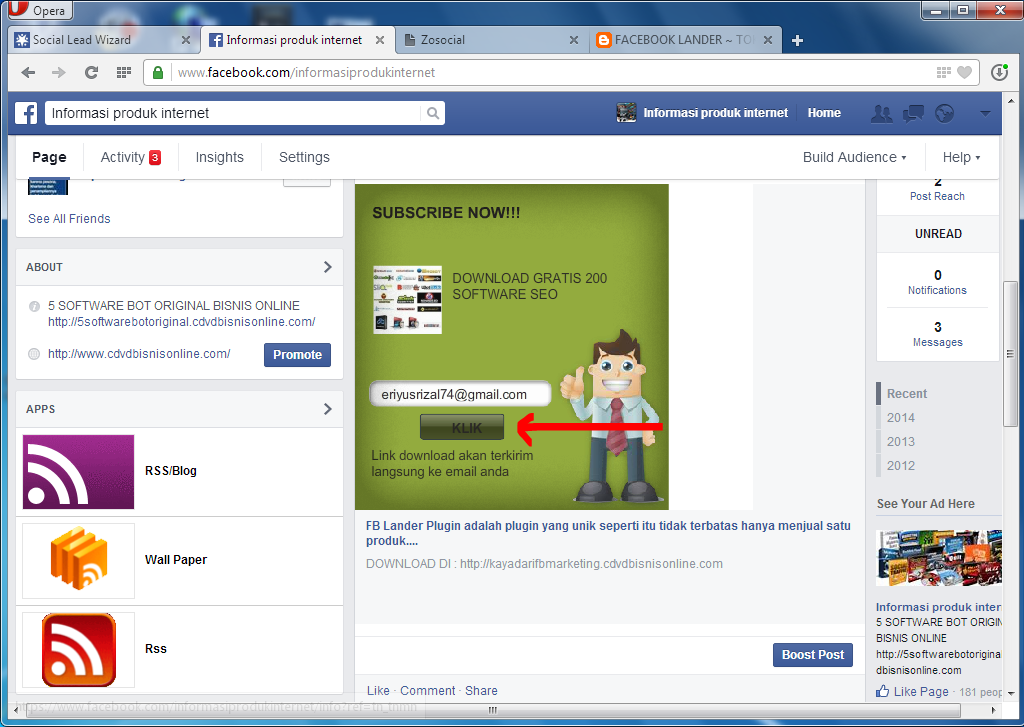Click the Facebook logo icon
Screen dimensions: 1024x727
coord(26,113)
